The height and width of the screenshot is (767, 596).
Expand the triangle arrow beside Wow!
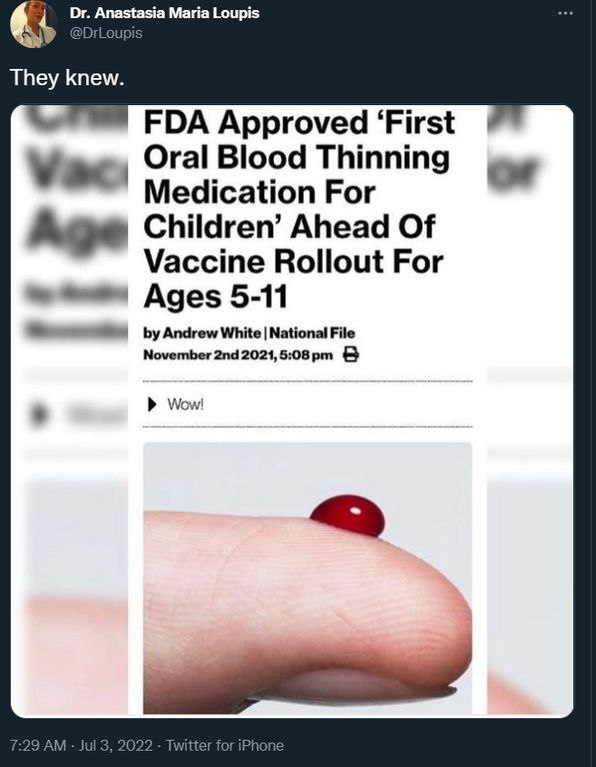152,404
